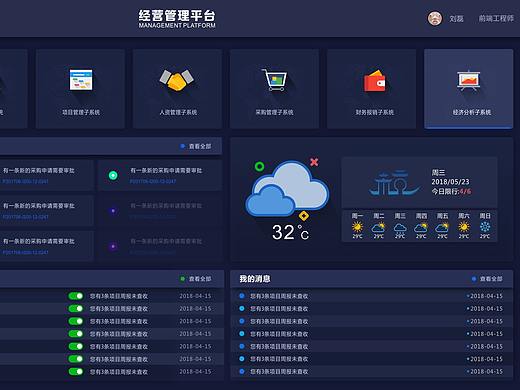Select the 周五 partly cloudy forecast icon

(x=442, y=227)
